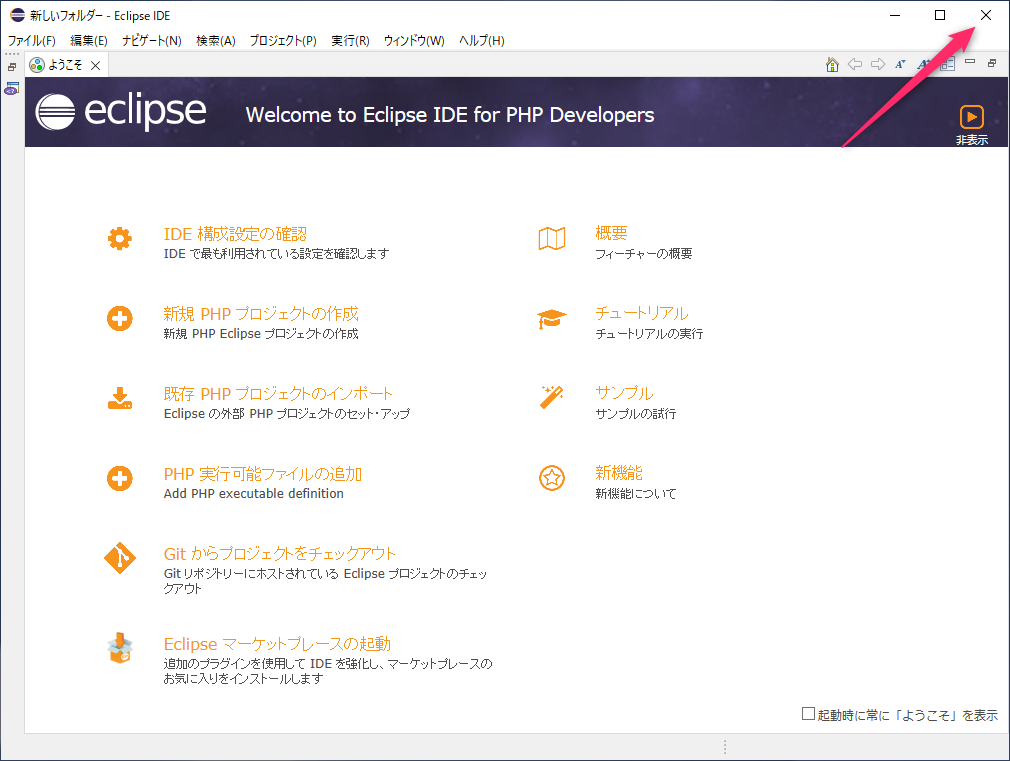Click the Git diamond icon

120,558
